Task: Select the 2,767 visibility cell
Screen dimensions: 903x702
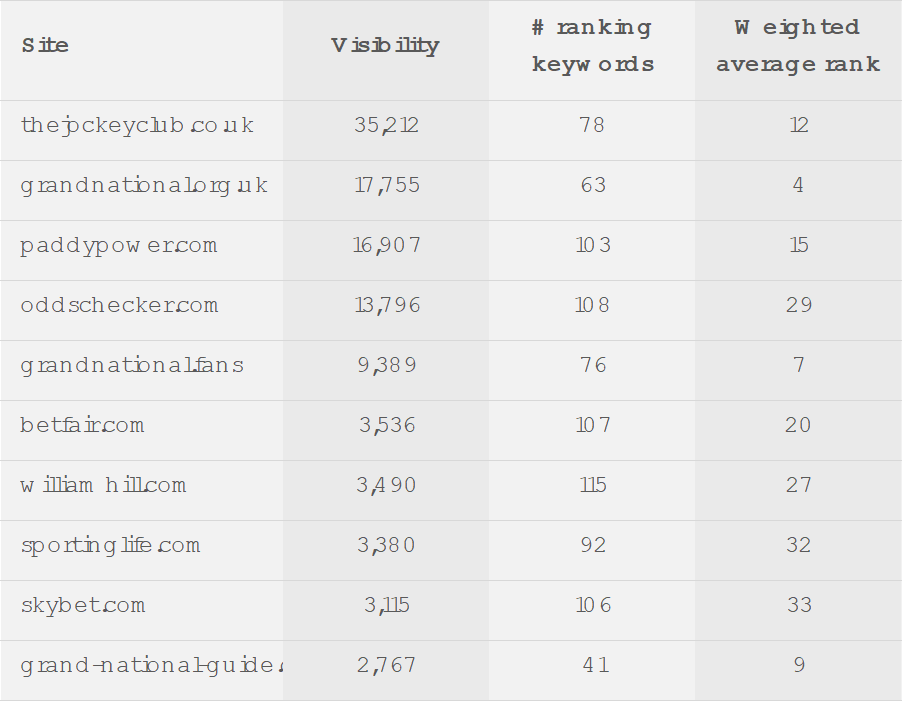Action: pos(386,666)
